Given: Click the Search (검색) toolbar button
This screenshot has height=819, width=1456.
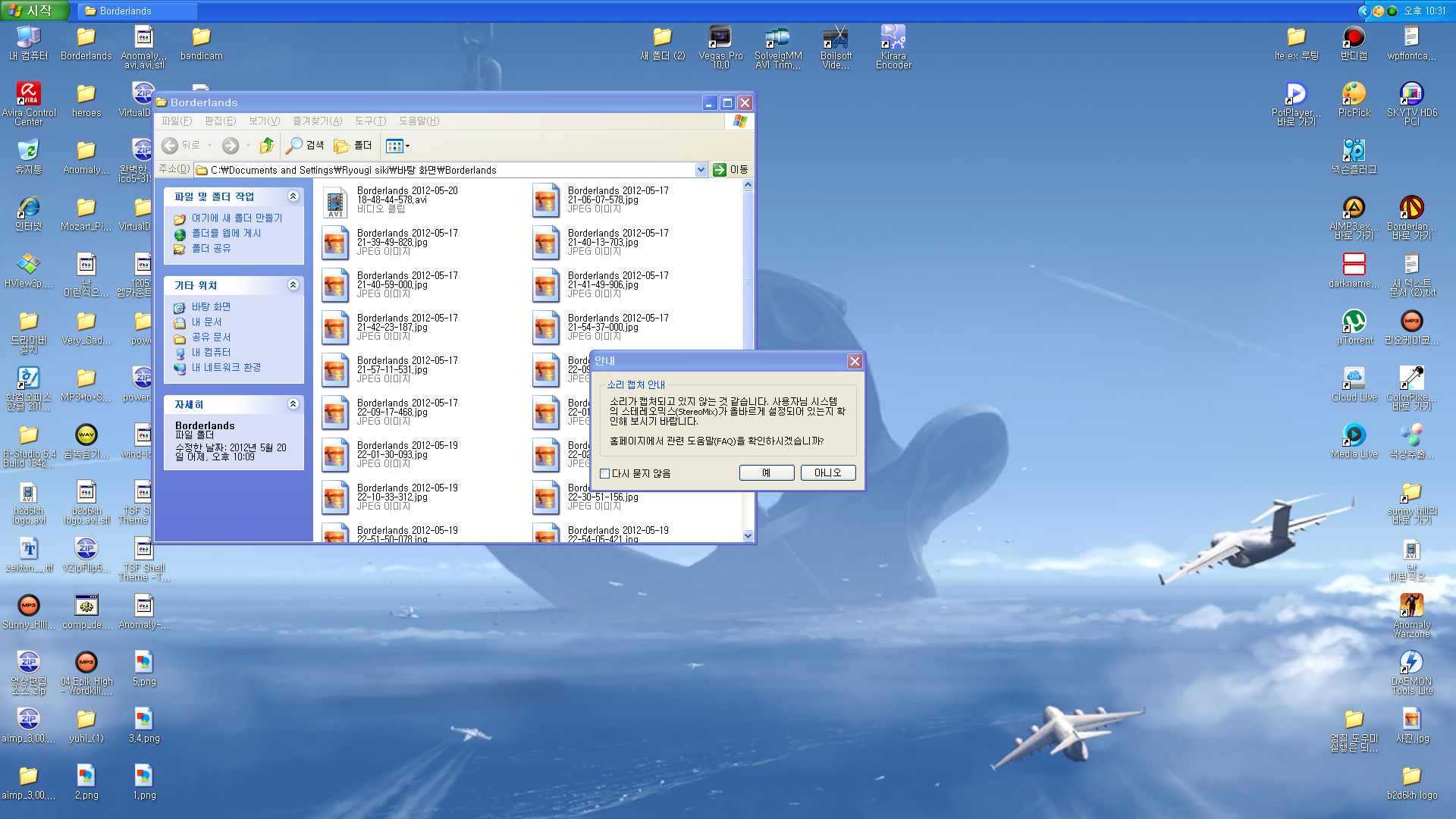Looking at the screenshot, I should click(305, 146).
